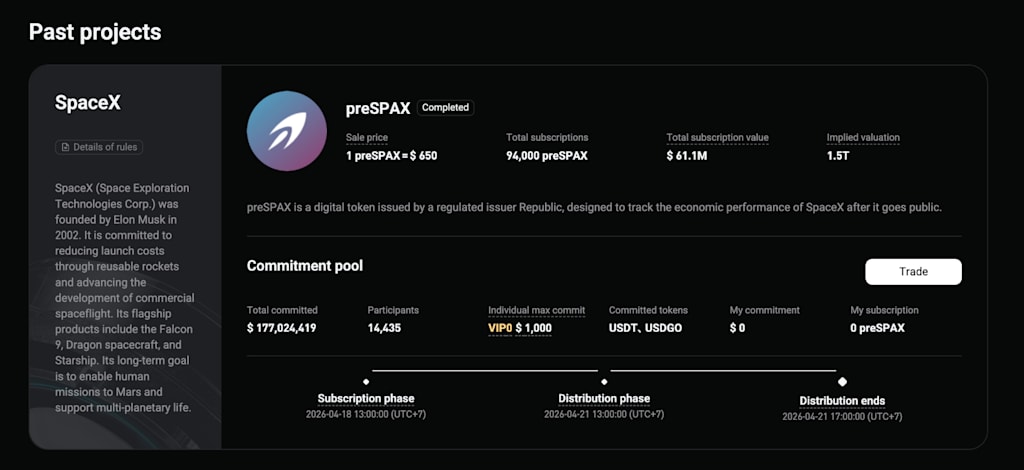Click the Implied valuation label
Screen dimensions: 1024x470
pos(863,138)
